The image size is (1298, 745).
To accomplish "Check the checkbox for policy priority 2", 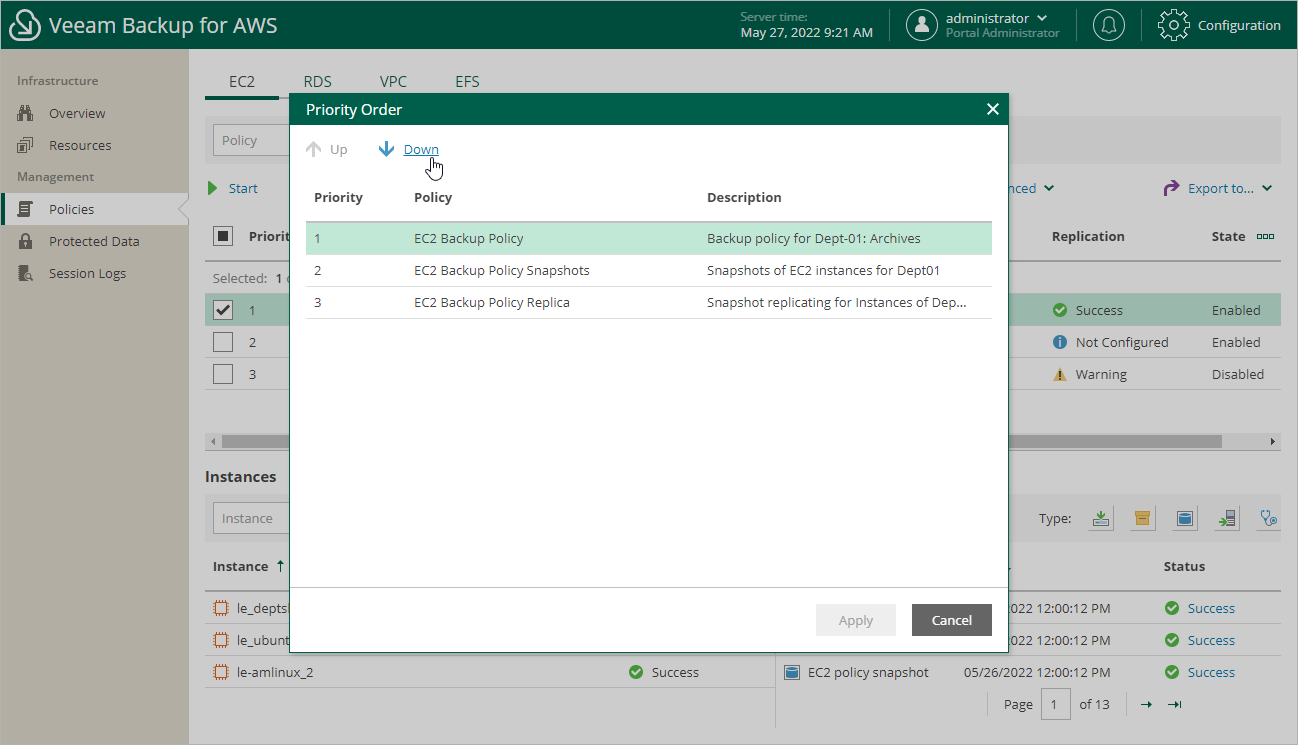I will pos(223,341).
